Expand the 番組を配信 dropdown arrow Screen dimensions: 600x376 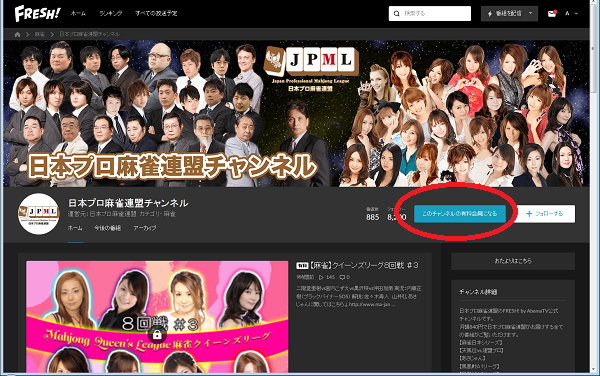(530, 13)
